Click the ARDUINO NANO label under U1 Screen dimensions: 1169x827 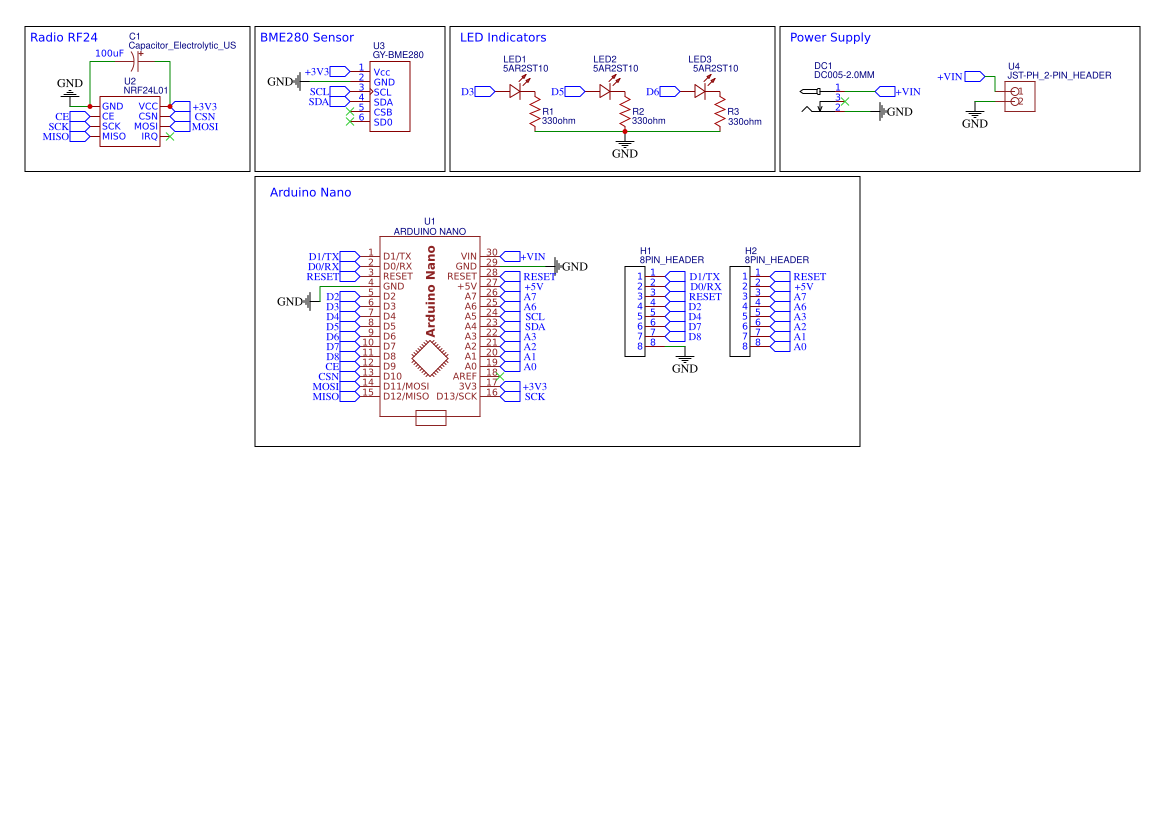point(429,232)
